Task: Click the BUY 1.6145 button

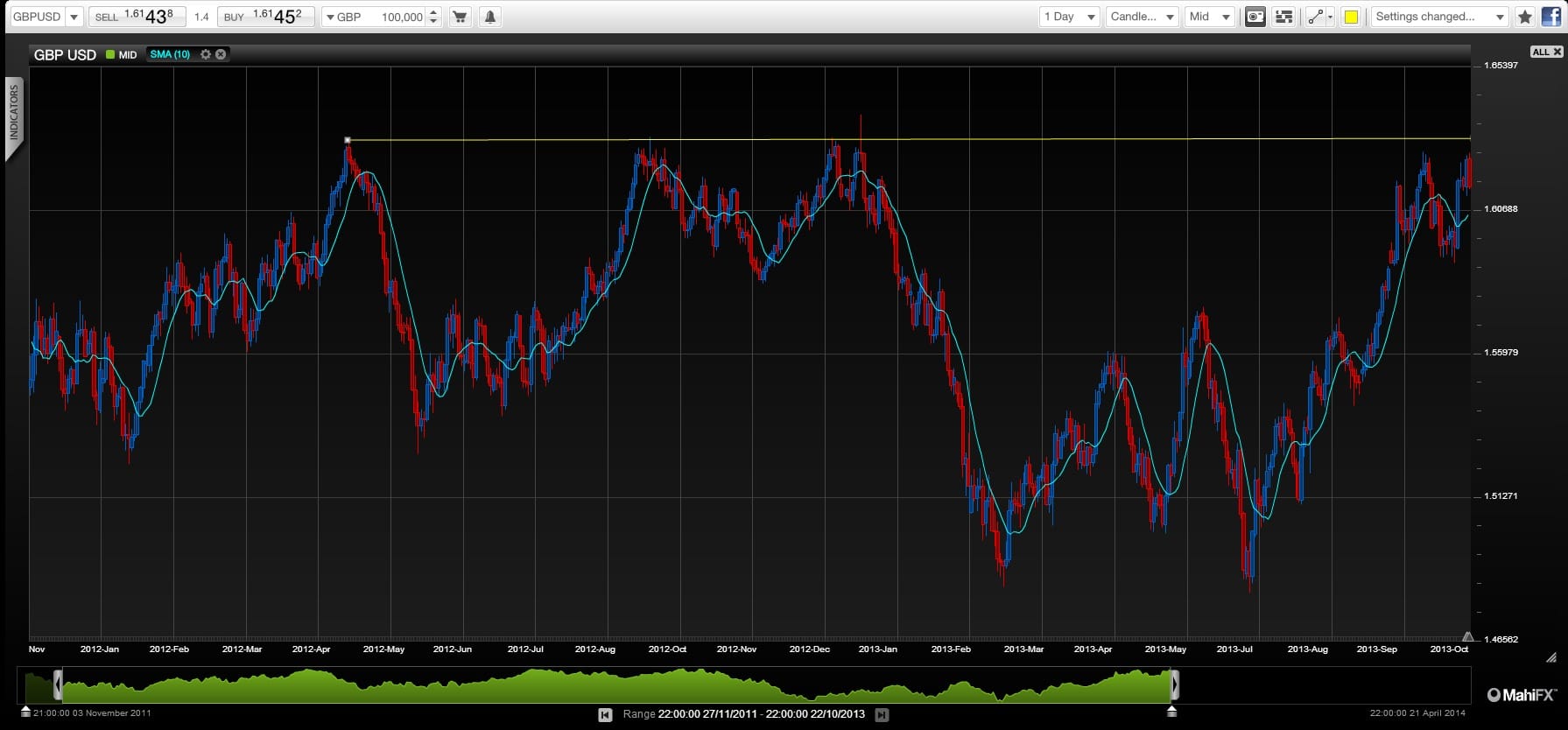Action: (x=265, y=17)
